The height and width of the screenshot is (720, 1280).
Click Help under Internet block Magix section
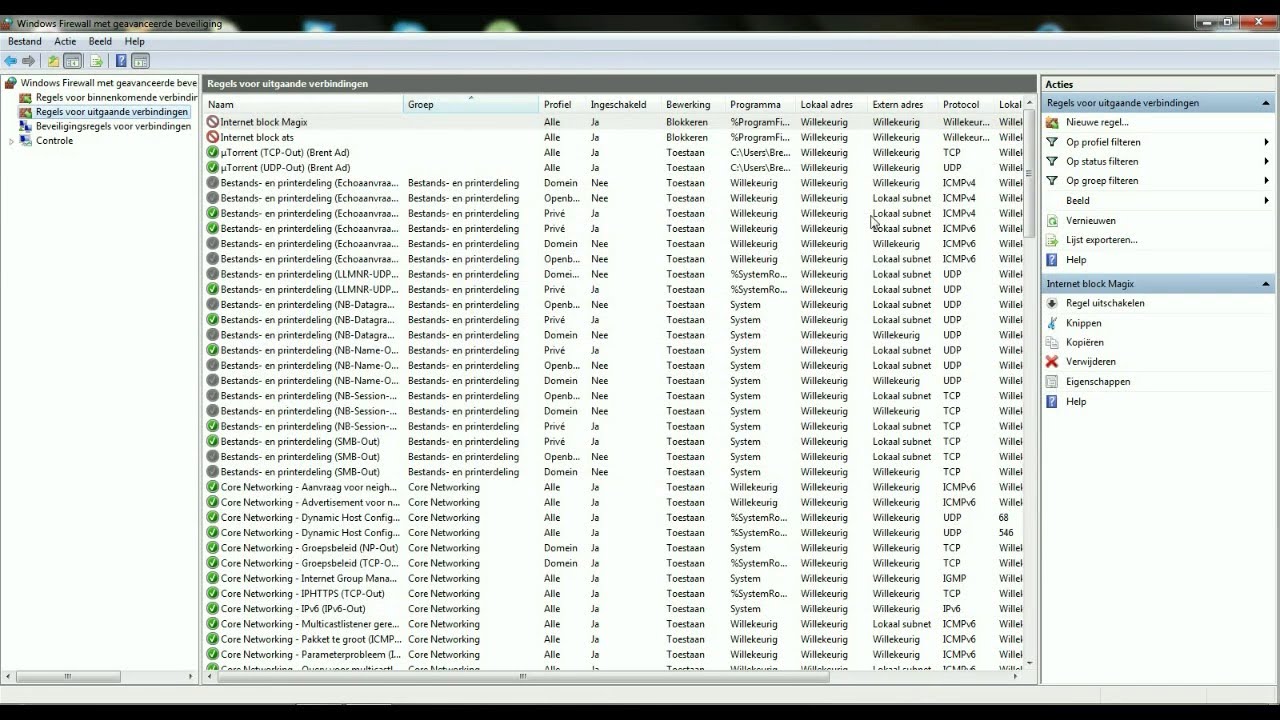pos(1076,401)
